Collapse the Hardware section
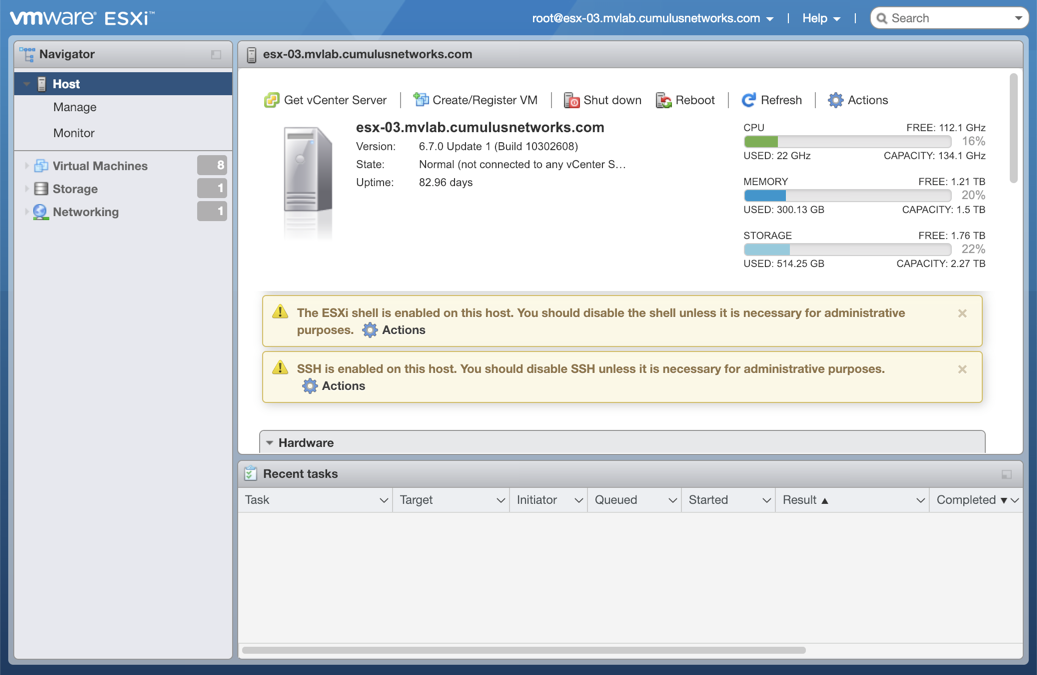This screenshot has width=1037, height=675. tap(270, 443)
